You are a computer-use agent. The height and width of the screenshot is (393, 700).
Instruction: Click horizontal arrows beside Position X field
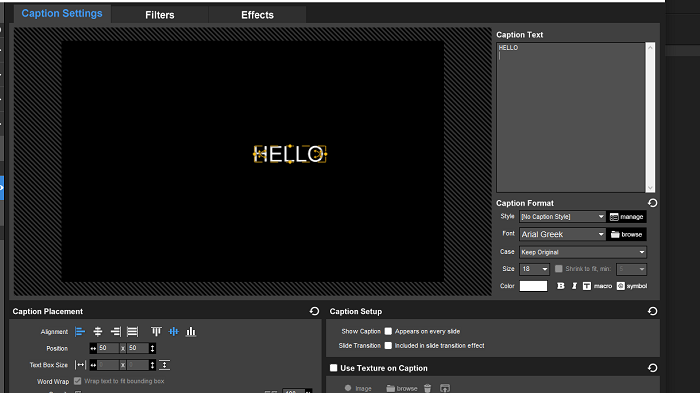coord(93,348)
